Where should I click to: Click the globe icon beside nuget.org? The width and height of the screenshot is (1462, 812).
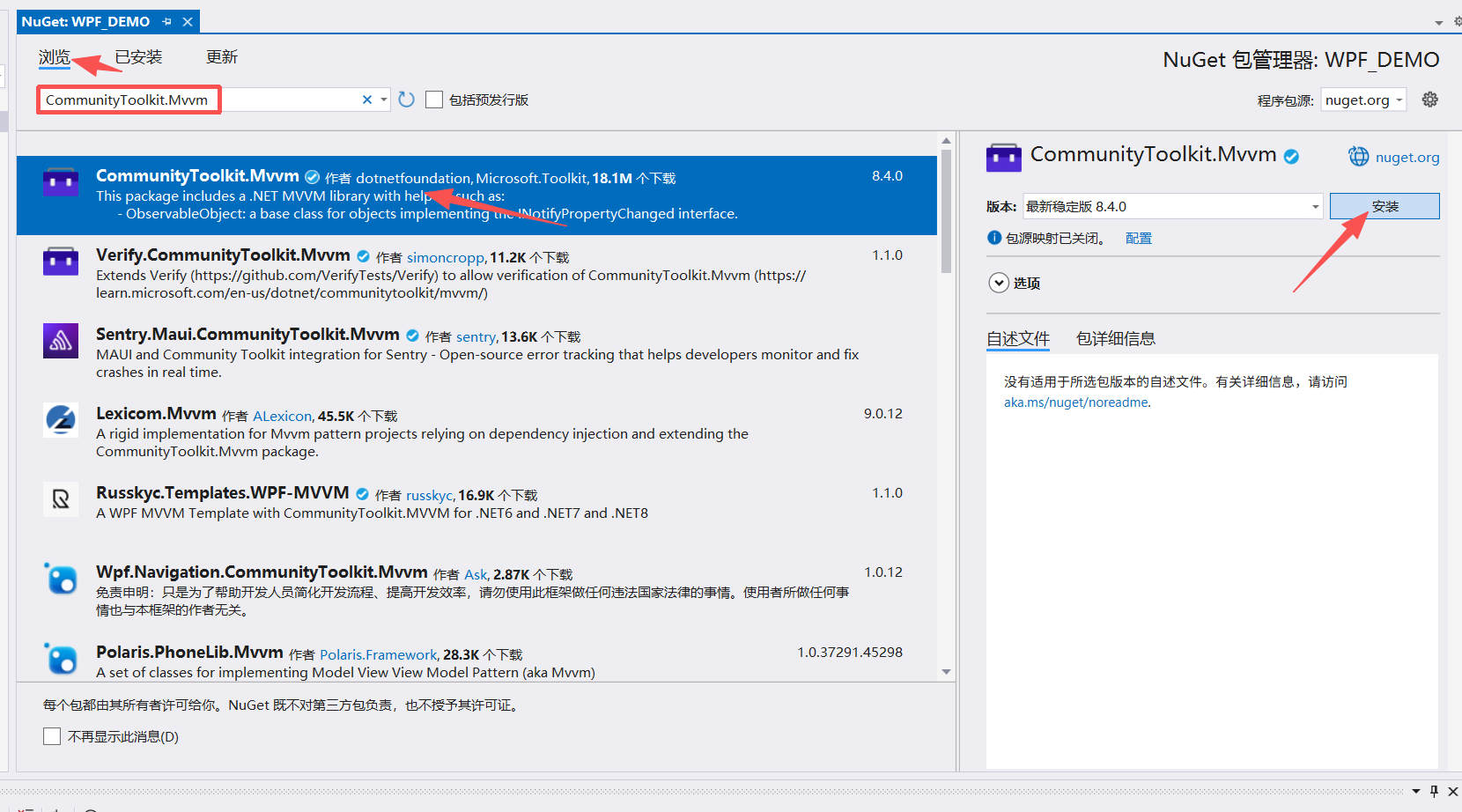[x=1359, y=157]
